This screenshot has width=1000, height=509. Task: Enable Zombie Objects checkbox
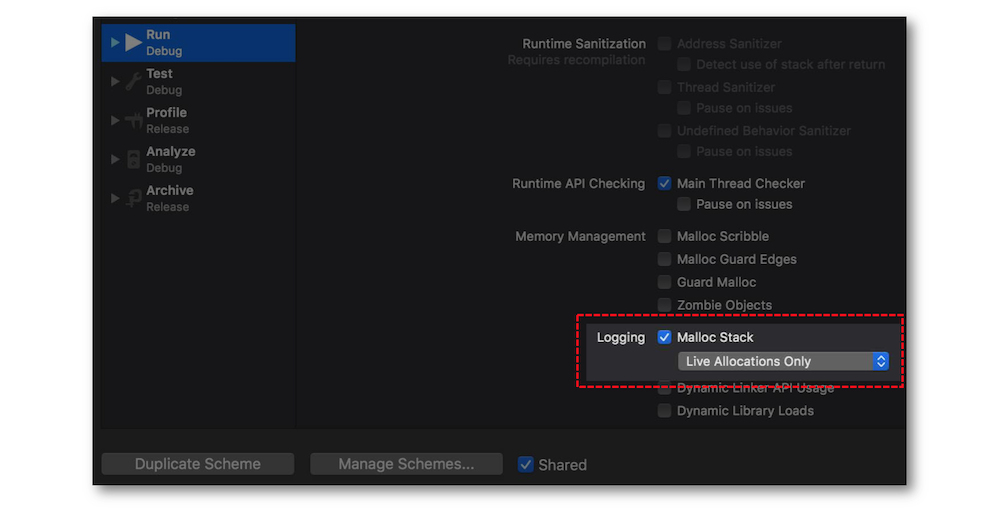coord(665,305)
